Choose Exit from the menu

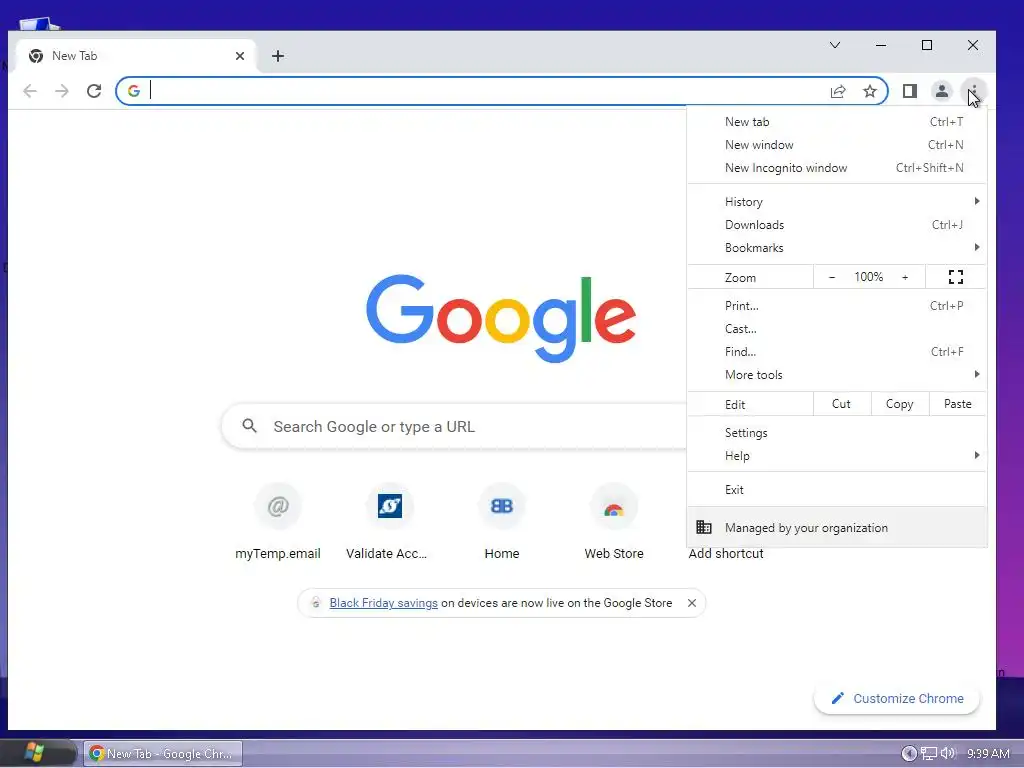point(837,490)
